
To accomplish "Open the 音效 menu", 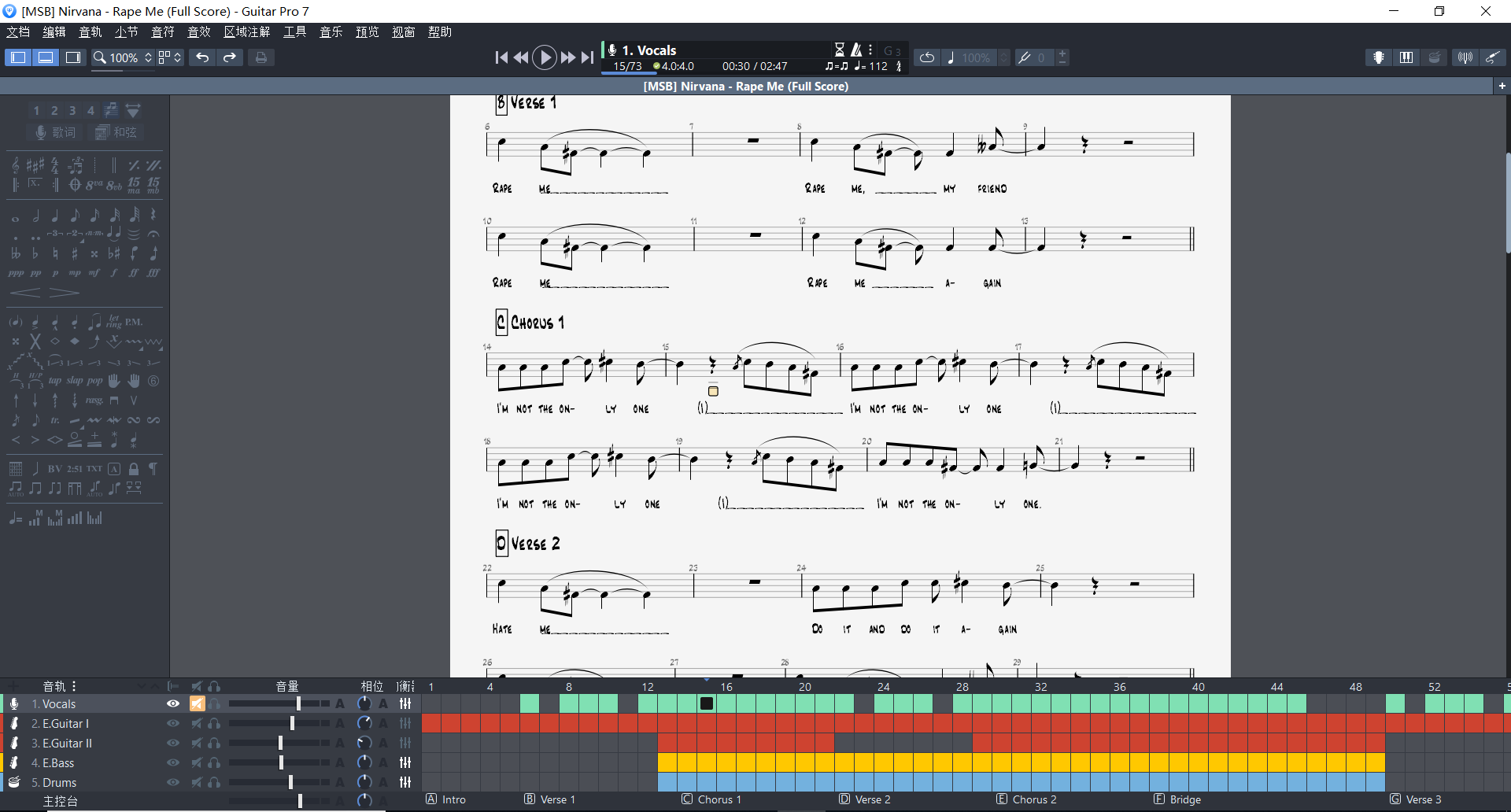I will click(x=198, y=31).
